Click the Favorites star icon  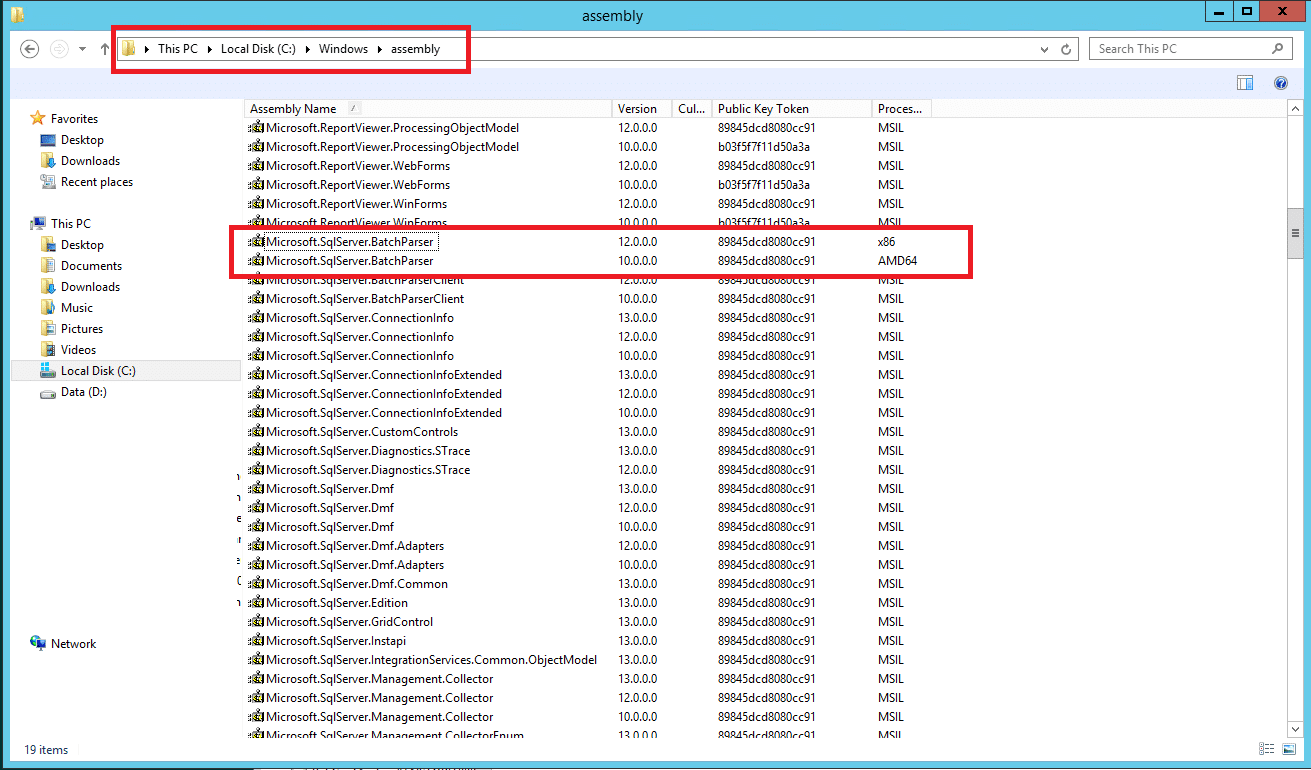click(x=38, y=119)
